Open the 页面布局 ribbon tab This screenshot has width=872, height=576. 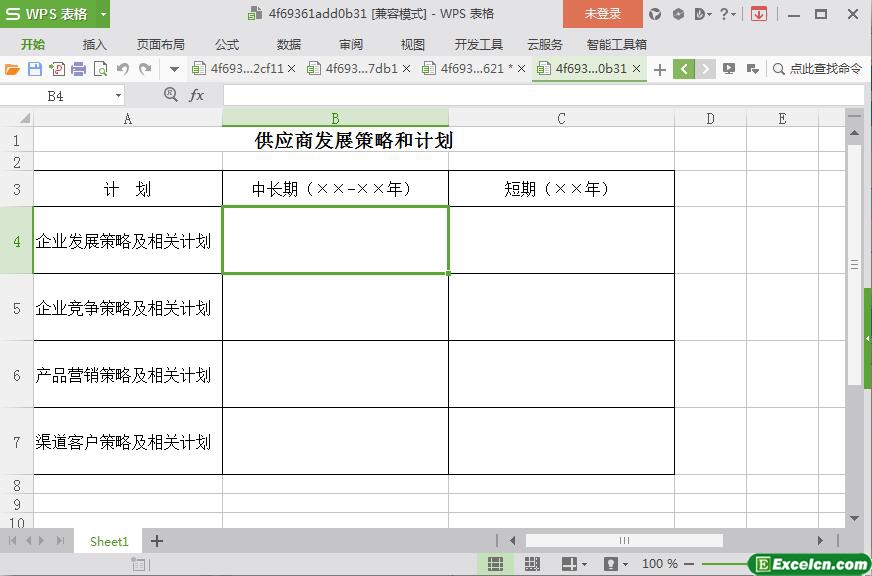click(160, 44)
